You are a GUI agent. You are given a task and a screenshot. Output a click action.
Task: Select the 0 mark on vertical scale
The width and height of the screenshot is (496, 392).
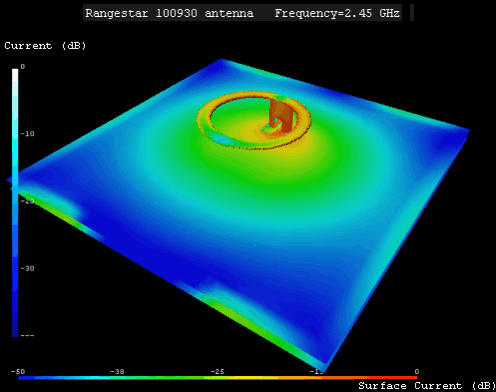tap(23, 67)
